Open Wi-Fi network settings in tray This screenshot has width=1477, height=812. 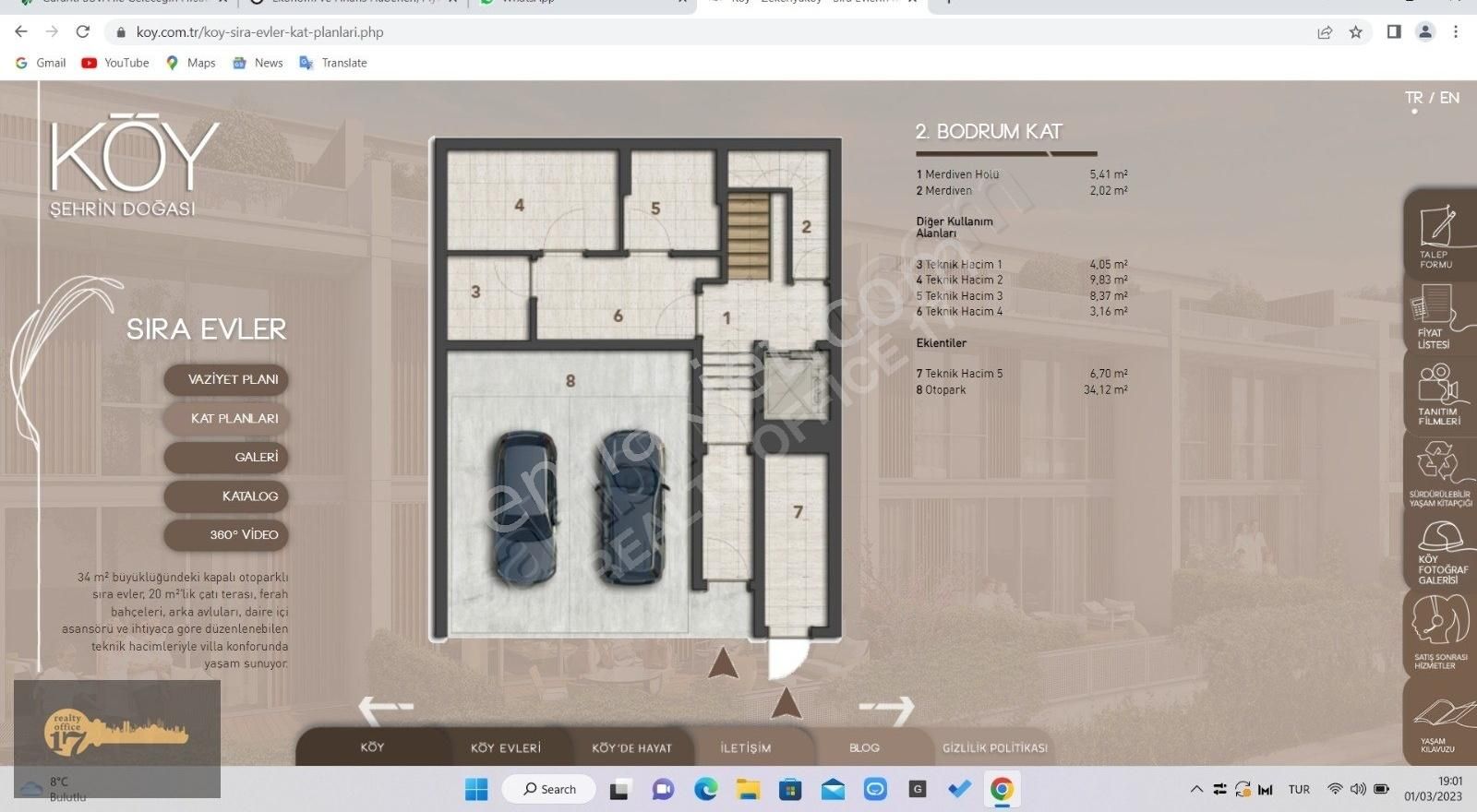(x=1335, y=789)
